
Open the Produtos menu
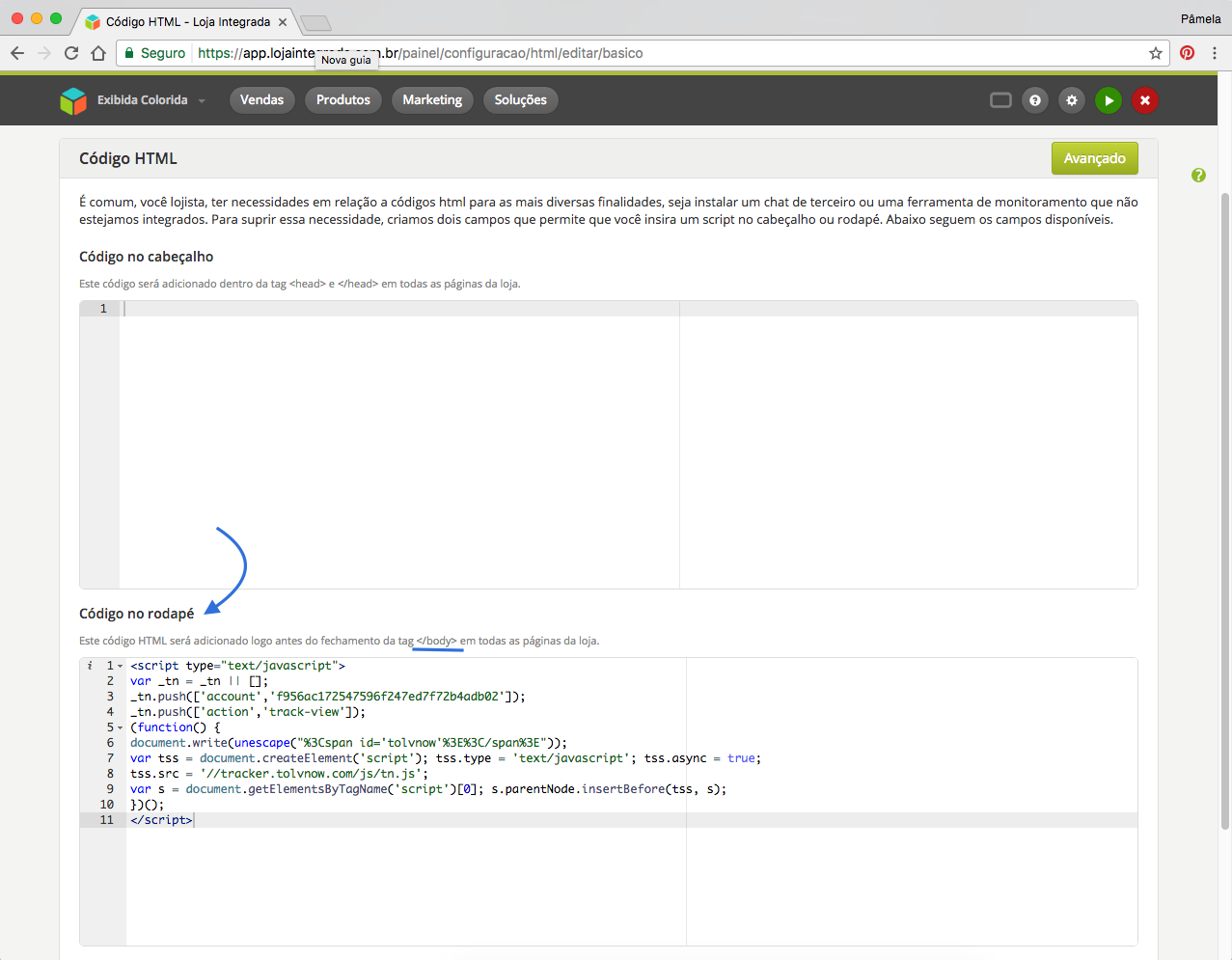(343, 100)
